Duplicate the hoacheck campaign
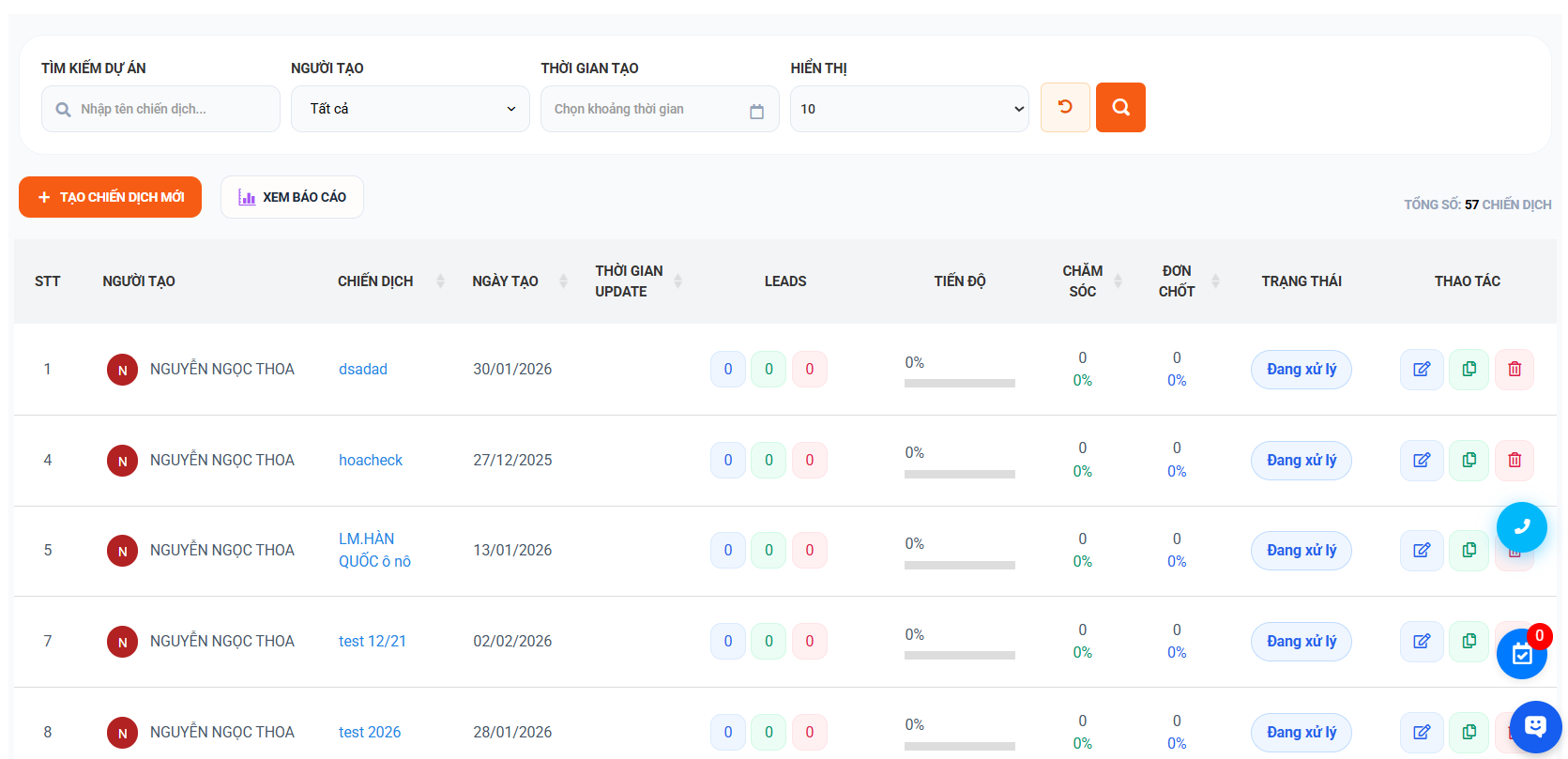 point(1469,461)
